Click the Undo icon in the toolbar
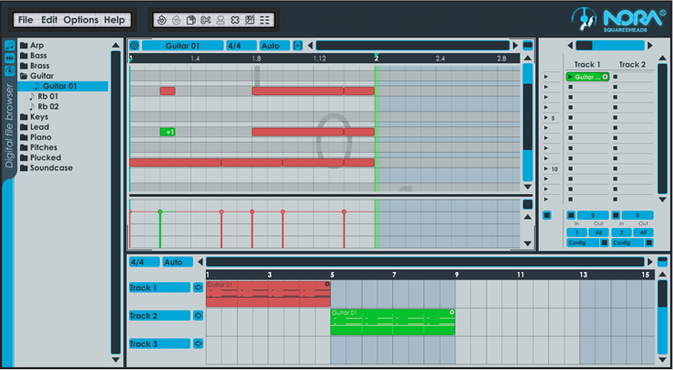Screen dimensions: 673x370 coord(162,20)
